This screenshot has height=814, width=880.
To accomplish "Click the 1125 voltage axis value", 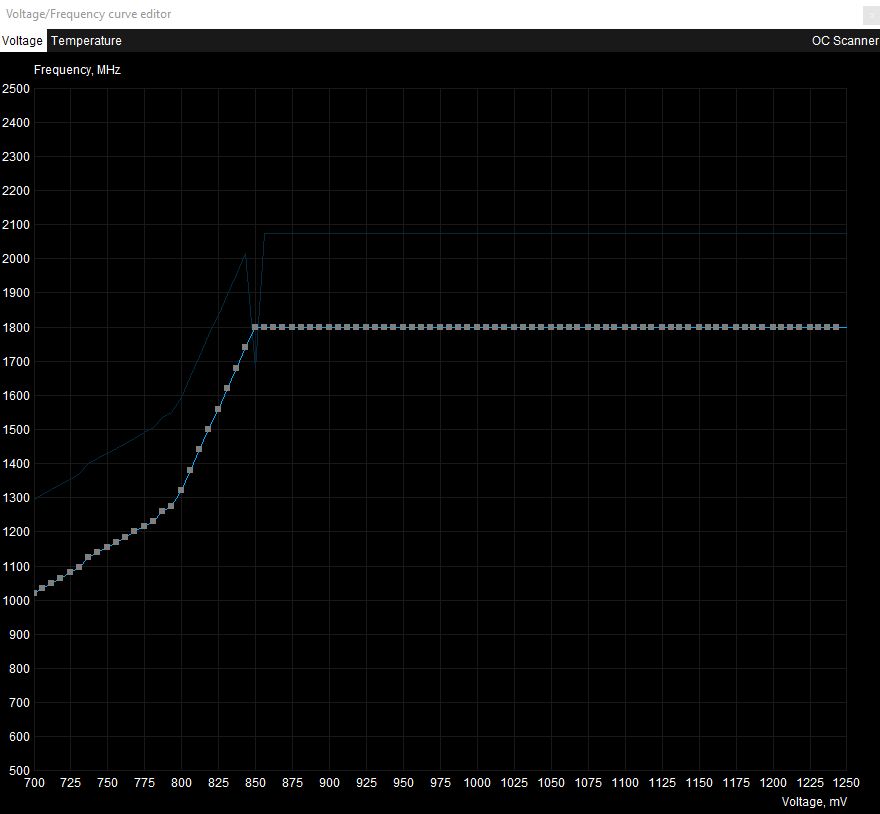I will click(x=662, y=783).
